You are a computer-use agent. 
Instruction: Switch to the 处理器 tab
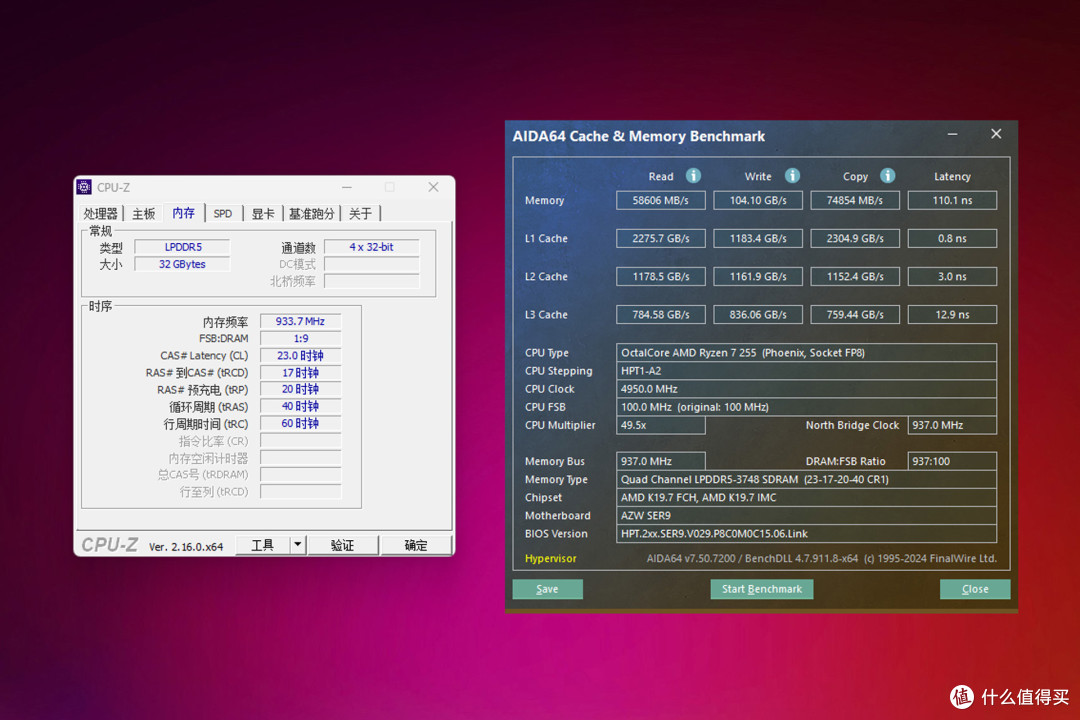(x=101, y=214)
